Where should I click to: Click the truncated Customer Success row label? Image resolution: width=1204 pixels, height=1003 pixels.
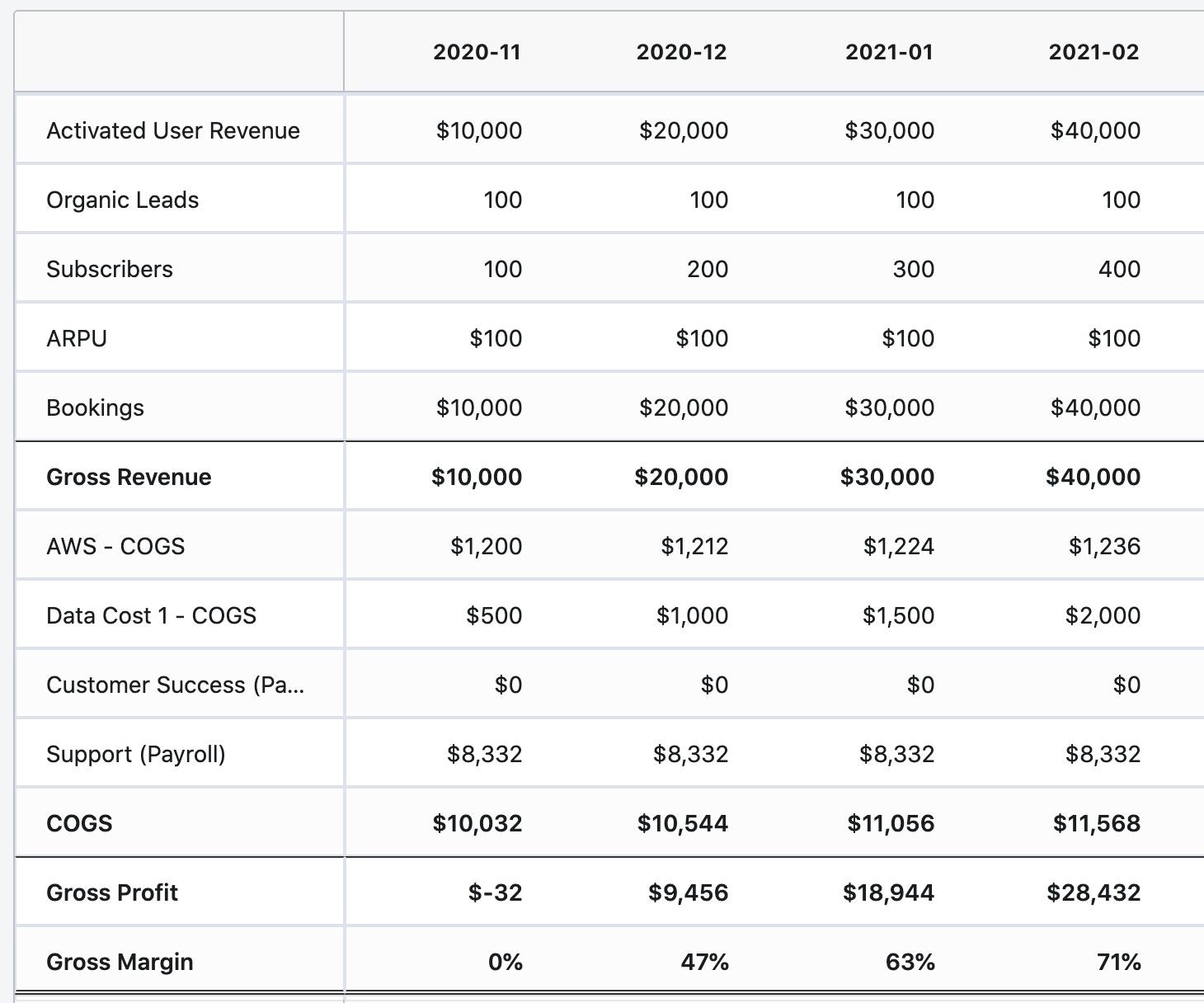coord(175,685)
